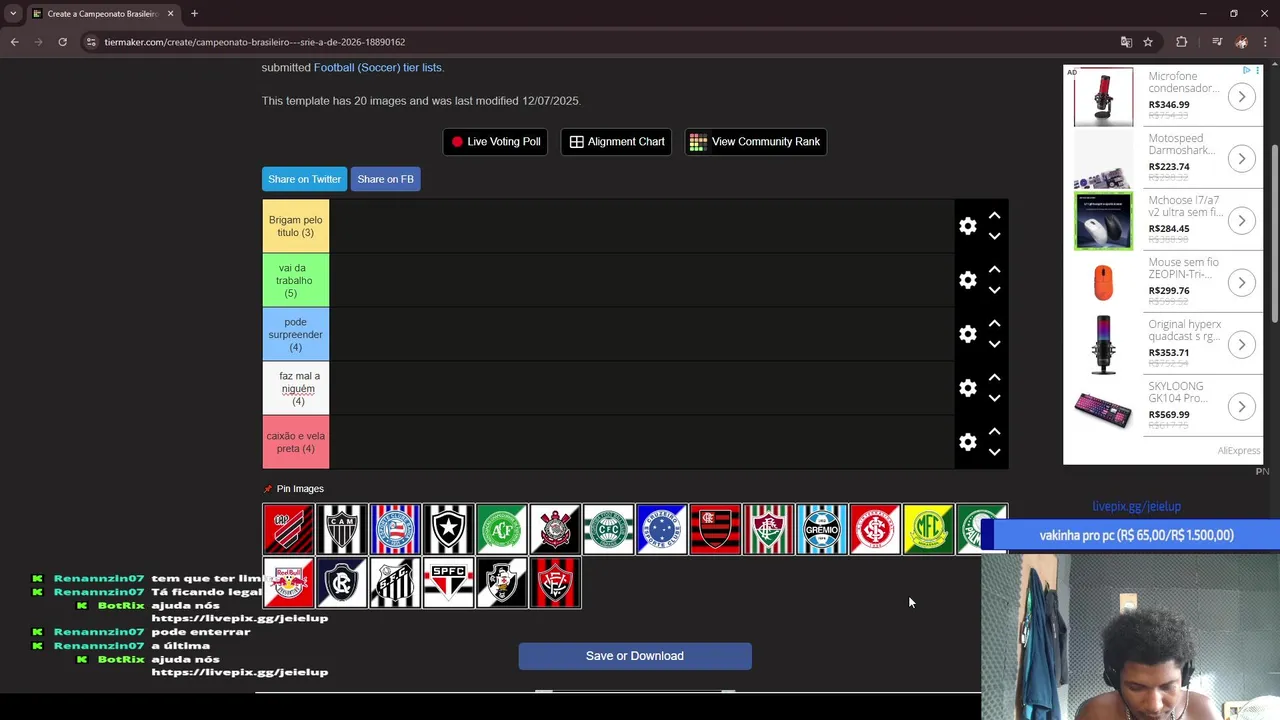Image resolution: width=1280 pixels, height=720 pixels.
Task: Open the Live Voting Poll
Action: [495, 142]
